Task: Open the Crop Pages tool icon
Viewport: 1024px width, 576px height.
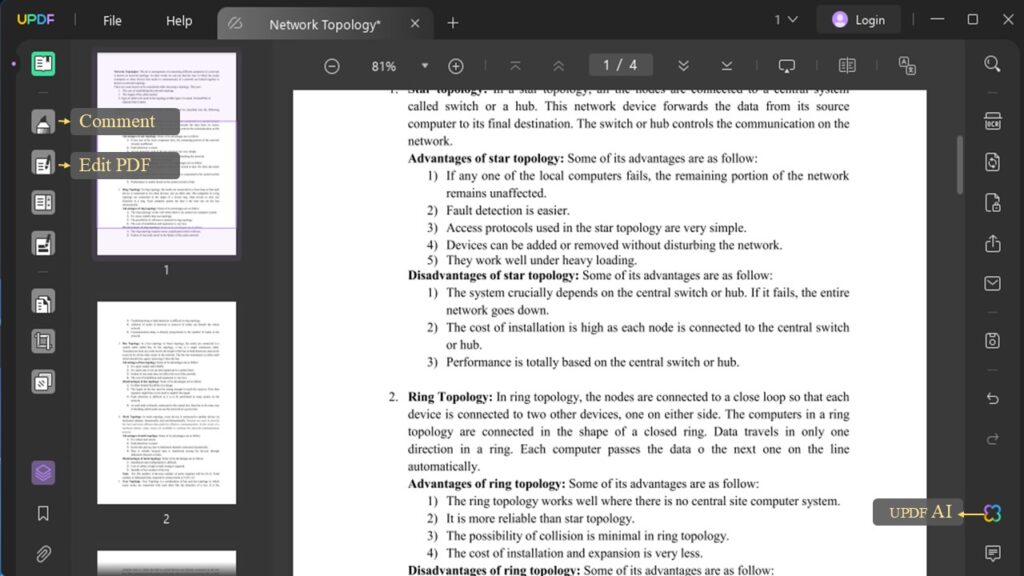Action: click(x=43, y=342)
